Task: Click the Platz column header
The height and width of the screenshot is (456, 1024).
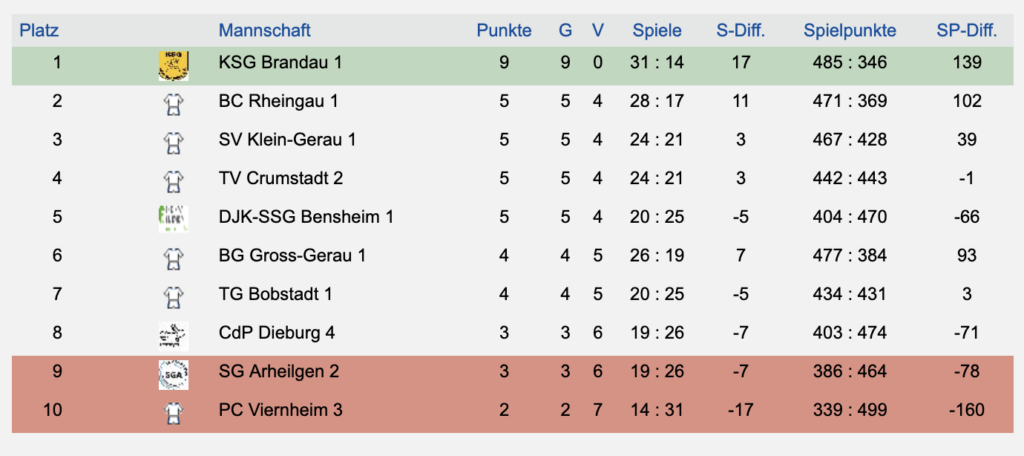Action: (x=39, y=30)
